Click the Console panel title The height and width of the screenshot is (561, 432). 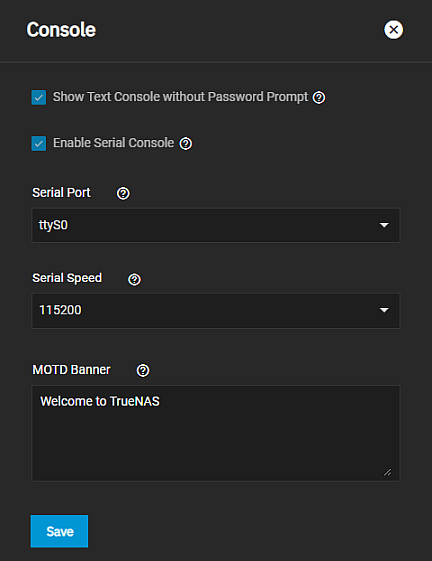tap(61, 29)
